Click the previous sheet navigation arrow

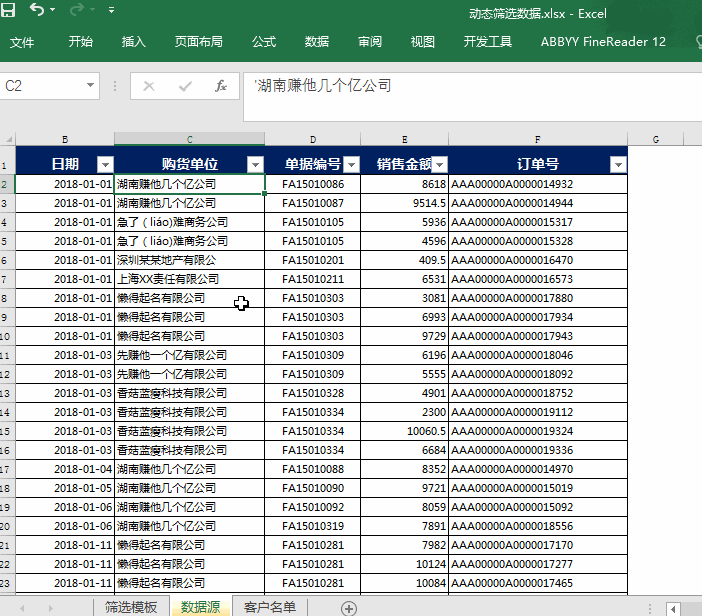(x=22, y=608)
